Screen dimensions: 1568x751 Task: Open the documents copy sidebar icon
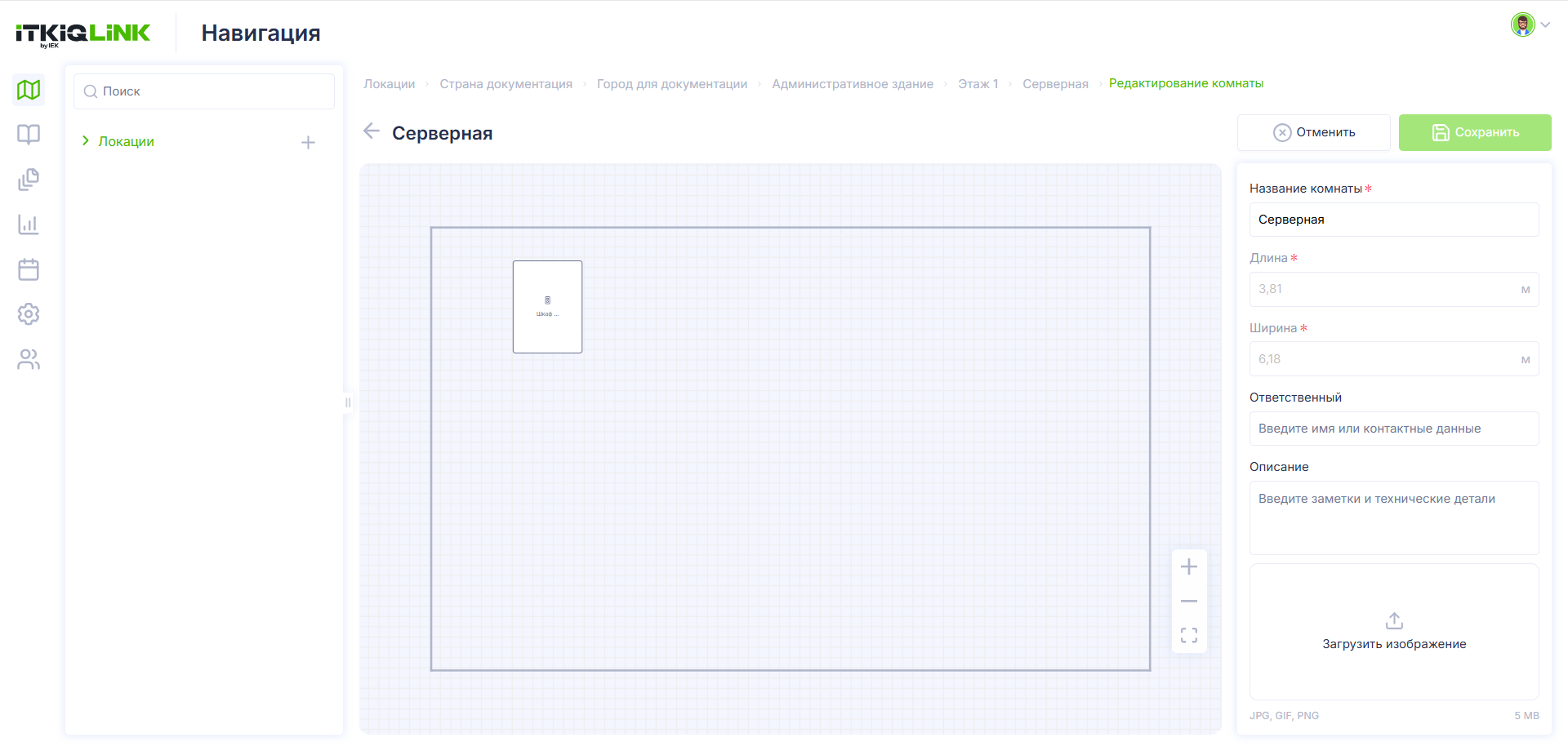coord(29,180)
